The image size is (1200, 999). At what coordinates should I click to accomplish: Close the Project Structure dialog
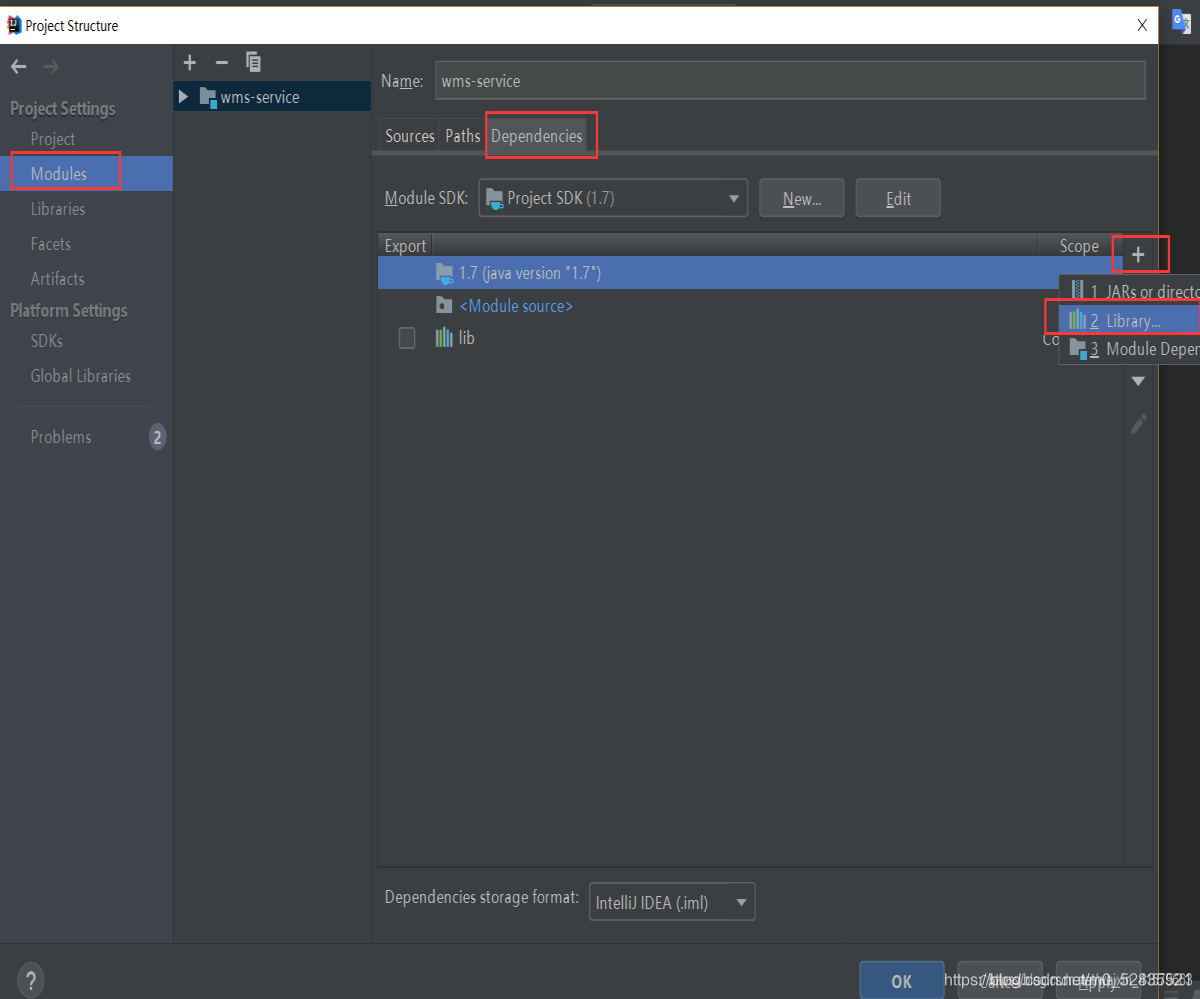point(1142,26)
